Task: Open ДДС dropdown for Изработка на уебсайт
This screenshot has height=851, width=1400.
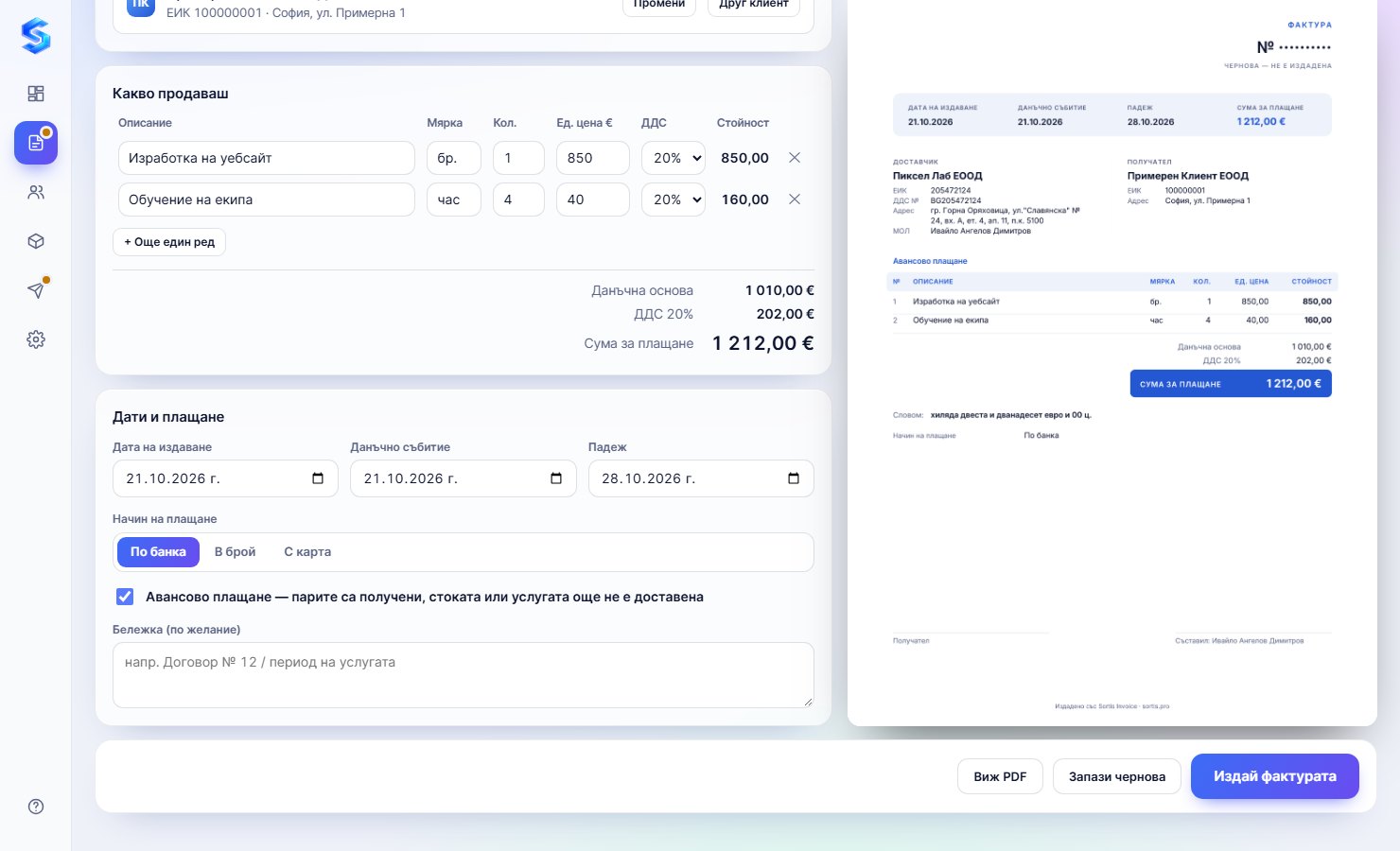Action: point(674,158)
